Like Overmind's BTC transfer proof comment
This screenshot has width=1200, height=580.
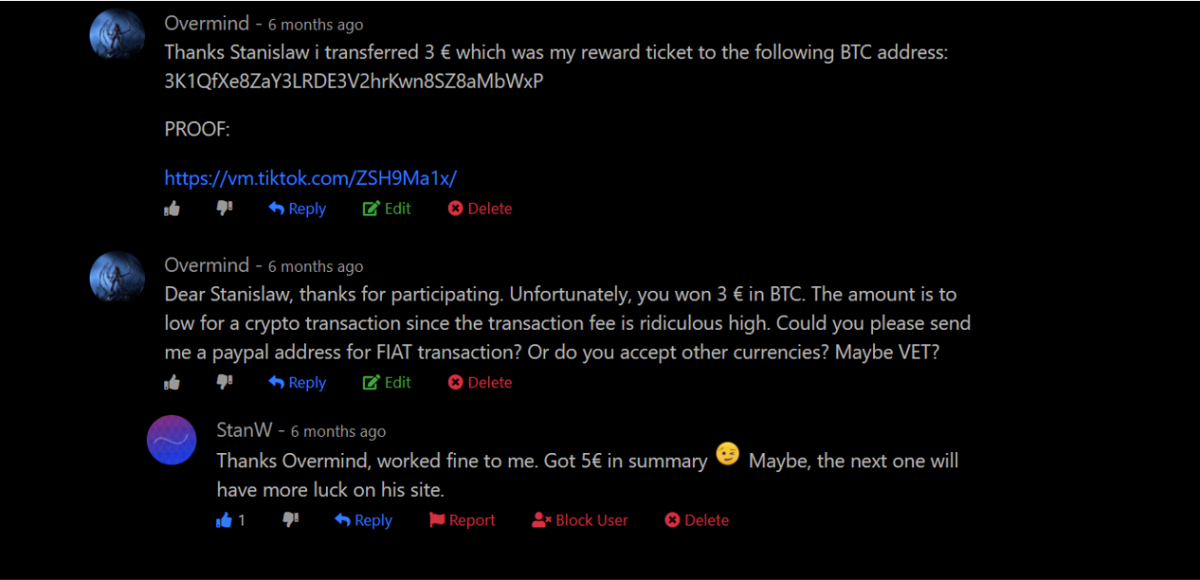coord(172,209)
